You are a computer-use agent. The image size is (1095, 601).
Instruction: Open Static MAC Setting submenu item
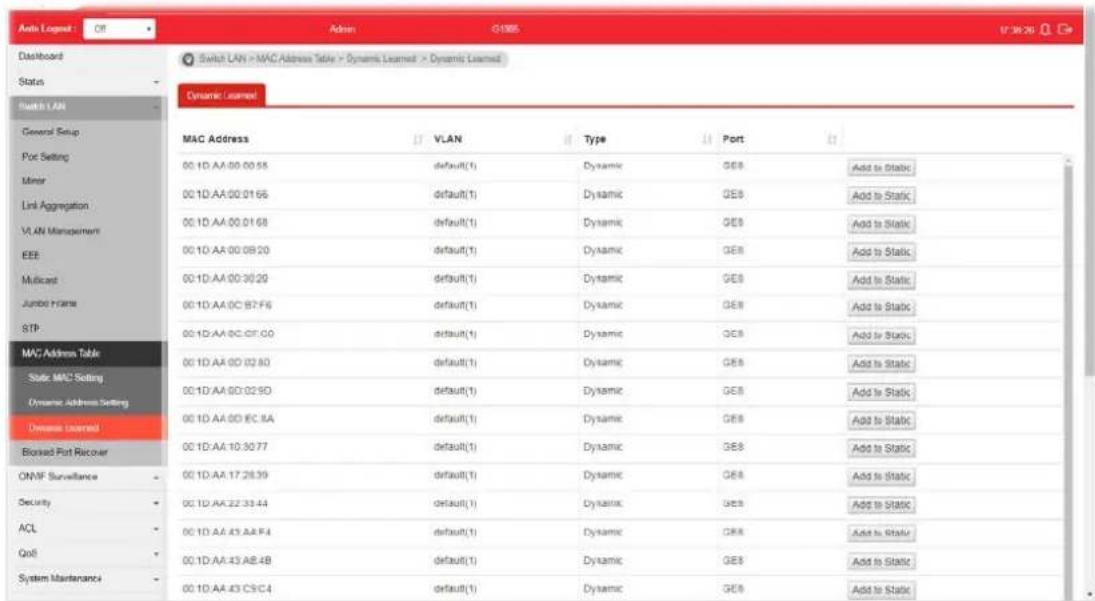[66, 378]
